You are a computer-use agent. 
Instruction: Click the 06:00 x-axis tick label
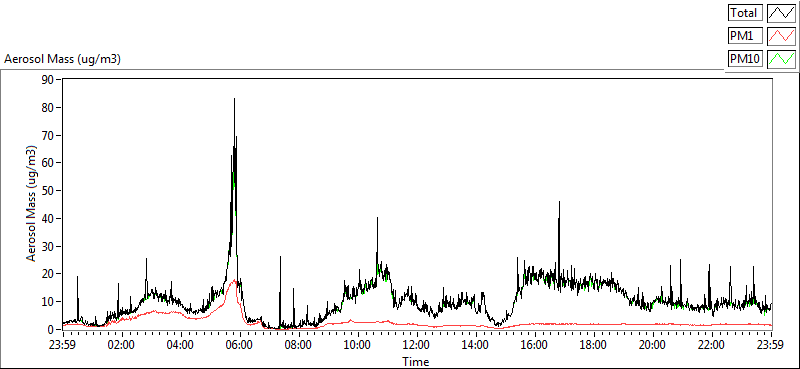pyautogui.click(x=239, y=345)
